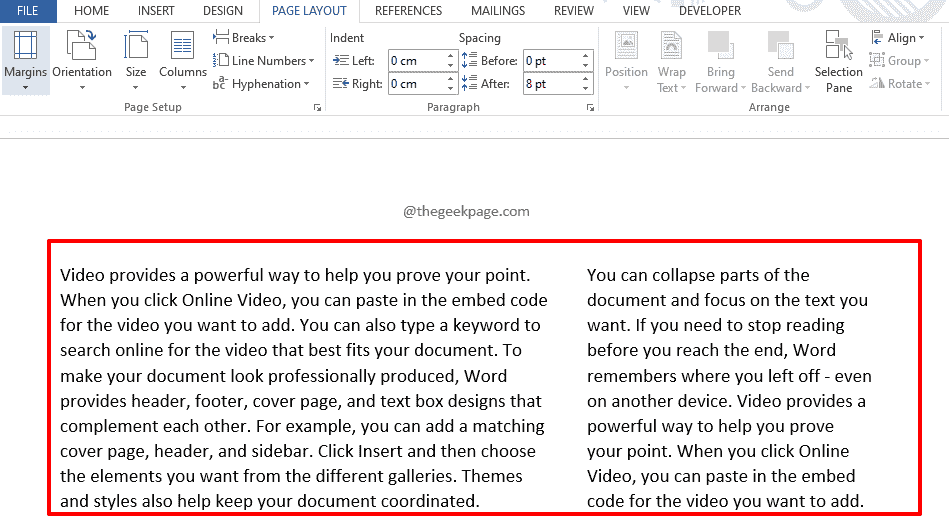Expand the Breaks dropdown
This screenshot has width=949, height=516.
pyautogui.click(x=243, y=38)
